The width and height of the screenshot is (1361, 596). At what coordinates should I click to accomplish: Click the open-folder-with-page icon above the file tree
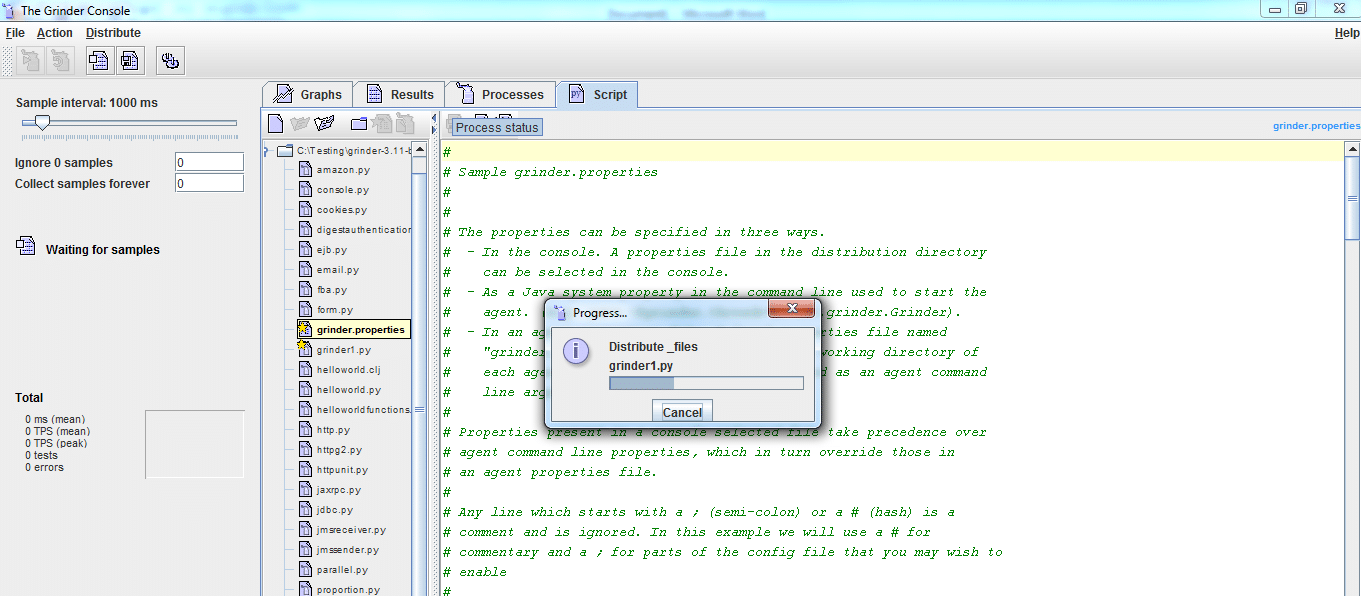324,123
